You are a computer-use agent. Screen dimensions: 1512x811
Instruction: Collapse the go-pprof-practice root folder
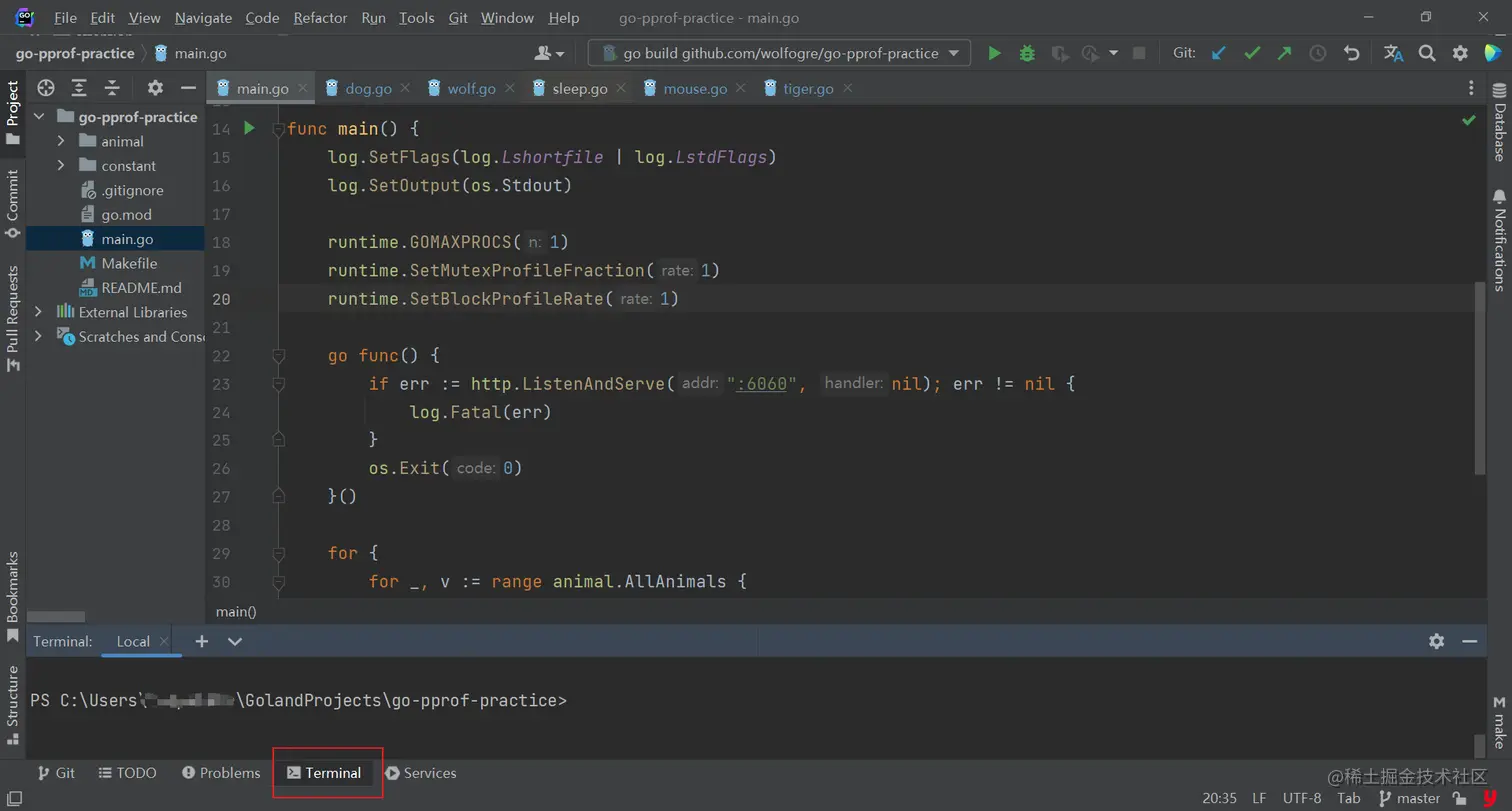click(x=39, y=117)
